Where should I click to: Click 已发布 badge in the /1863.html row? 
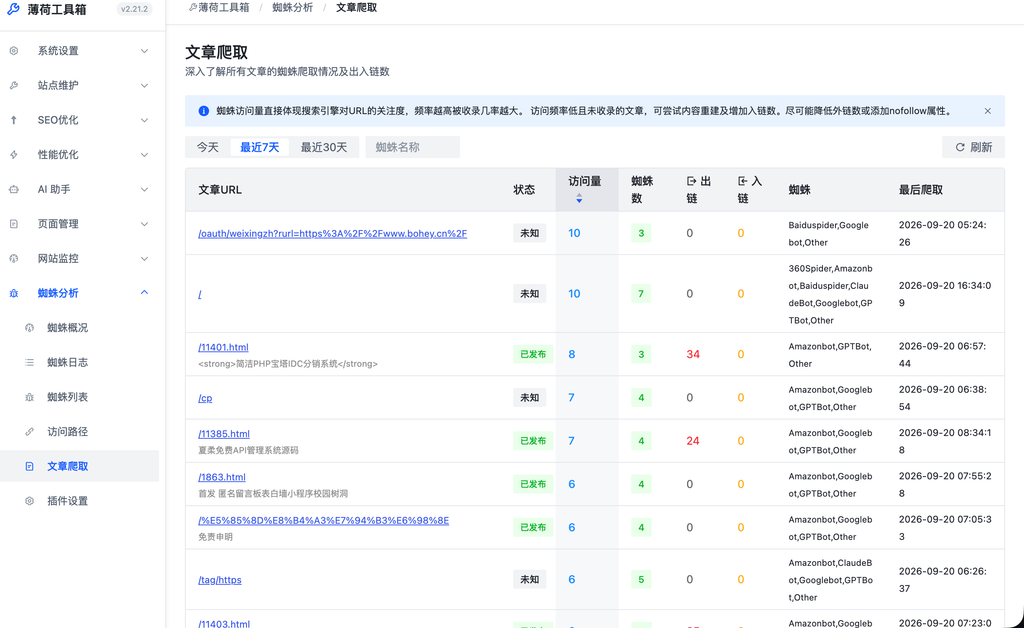point(533,484)
